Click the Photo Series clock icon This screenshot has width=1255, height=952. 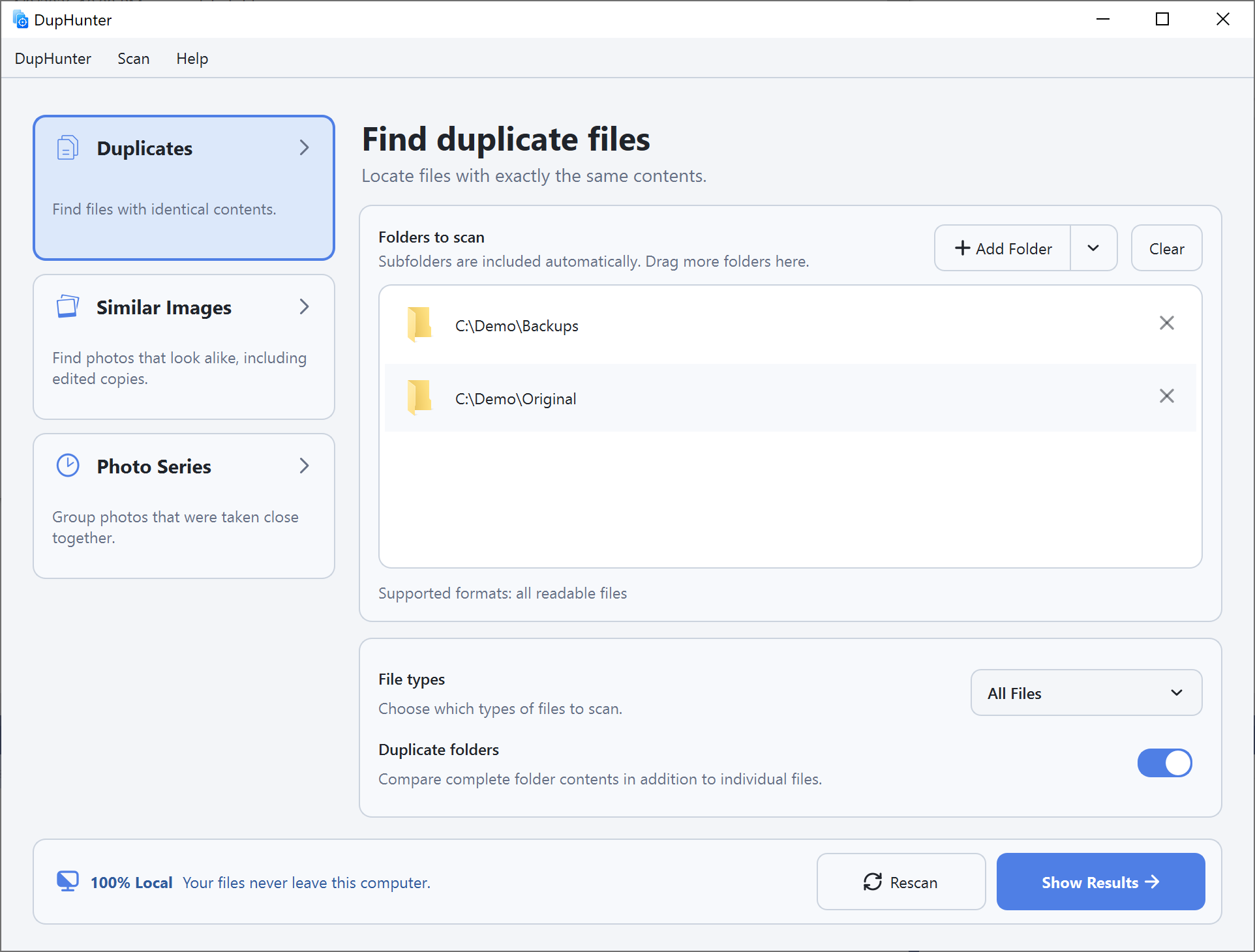(68, 466)
